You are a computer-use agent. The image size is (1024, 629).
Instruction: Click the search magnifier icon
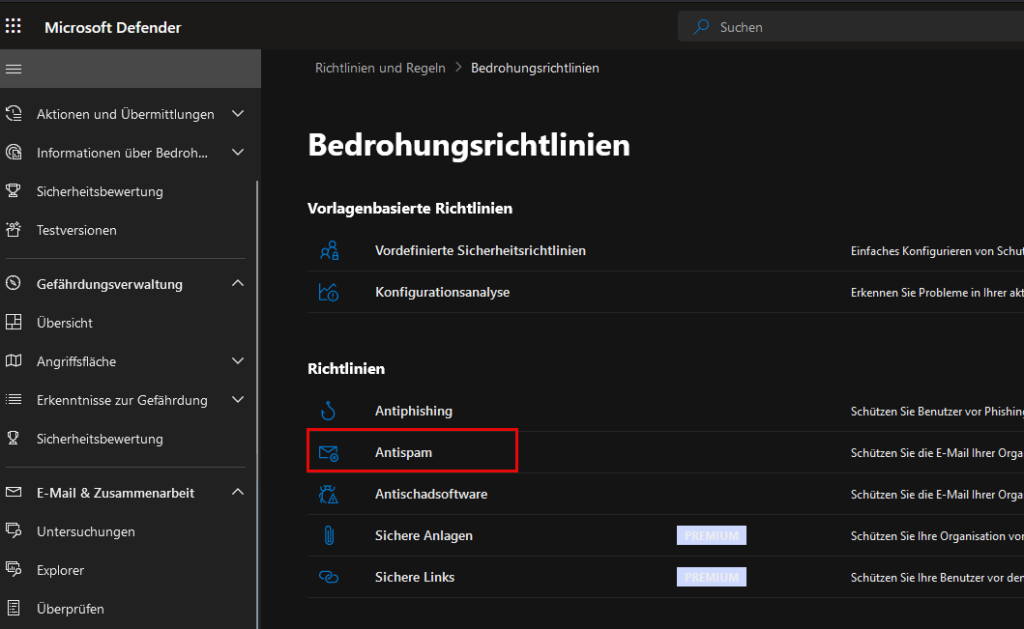[x=701, y=27]
